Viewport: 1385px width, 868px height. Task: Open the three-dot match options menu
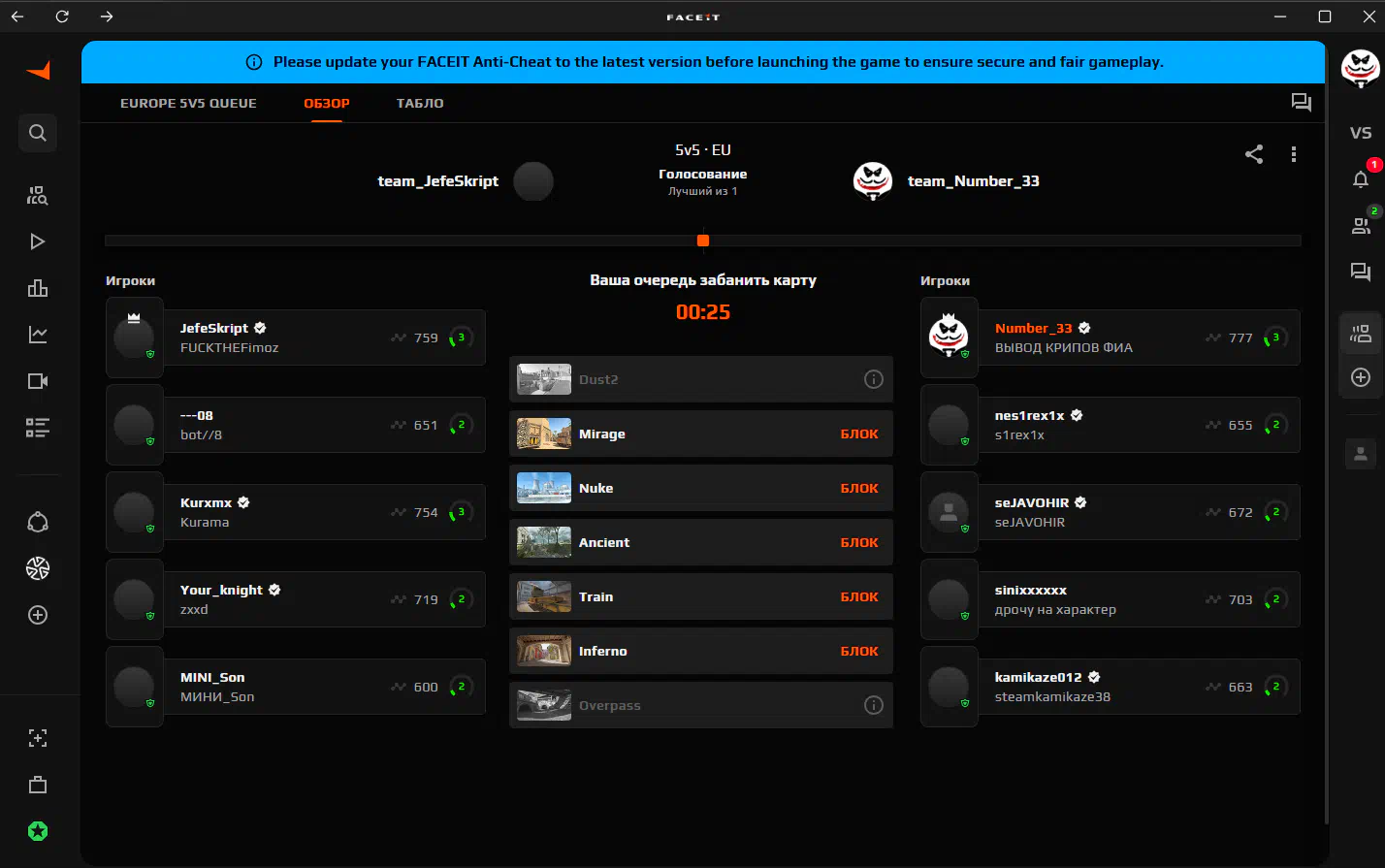click(x=1294, y=154)
